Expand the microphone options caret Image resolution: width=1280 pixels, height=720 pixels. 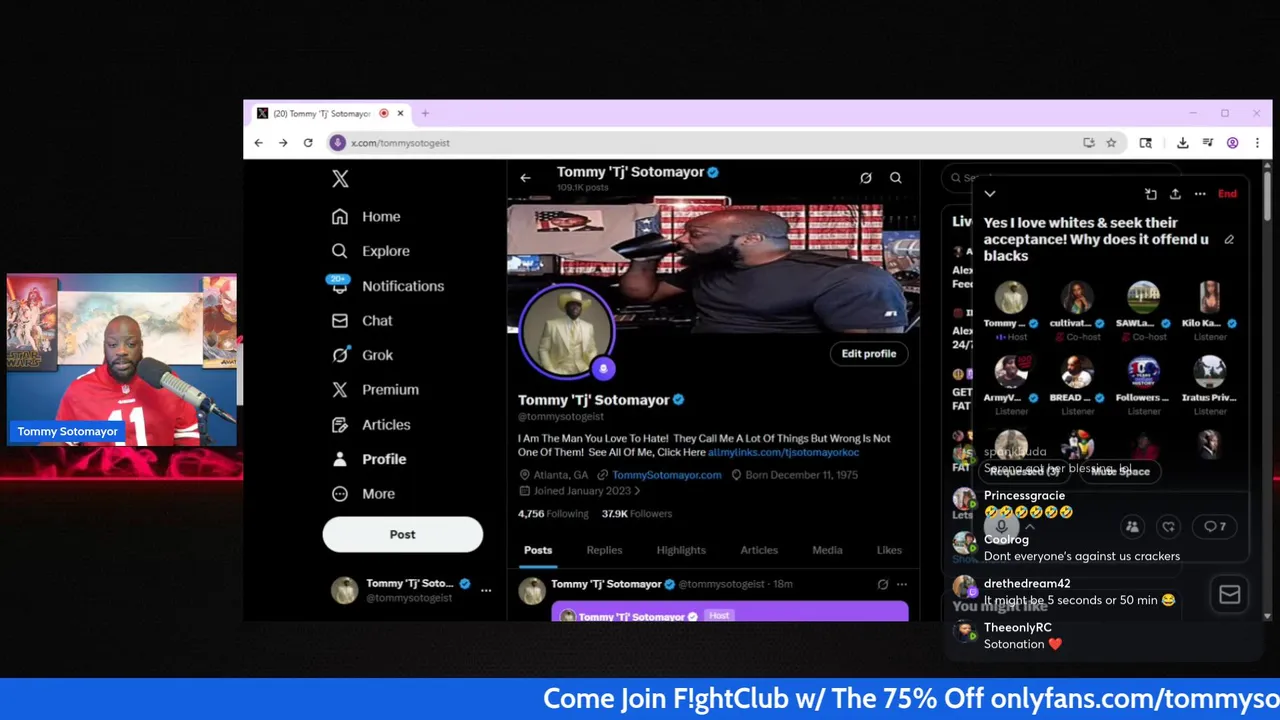point(1029,527)
